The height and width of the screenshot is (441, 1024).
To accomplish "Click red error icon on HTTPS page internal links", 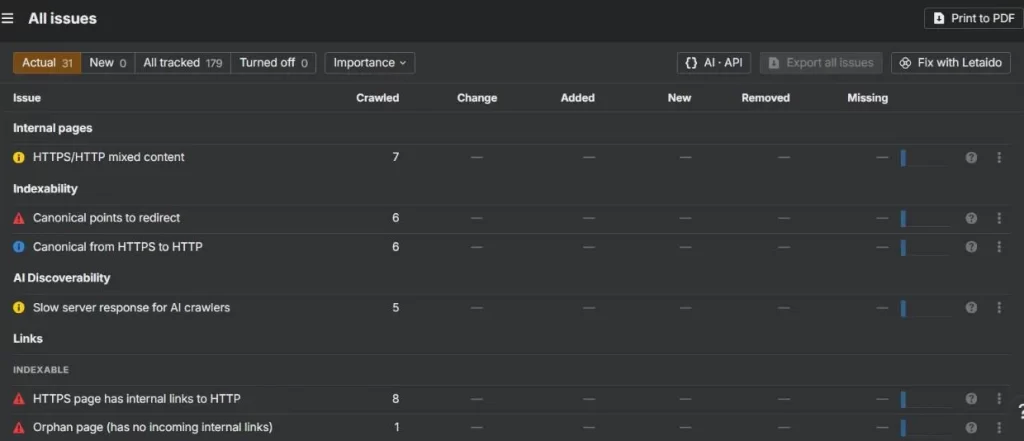I will point(19,399).
